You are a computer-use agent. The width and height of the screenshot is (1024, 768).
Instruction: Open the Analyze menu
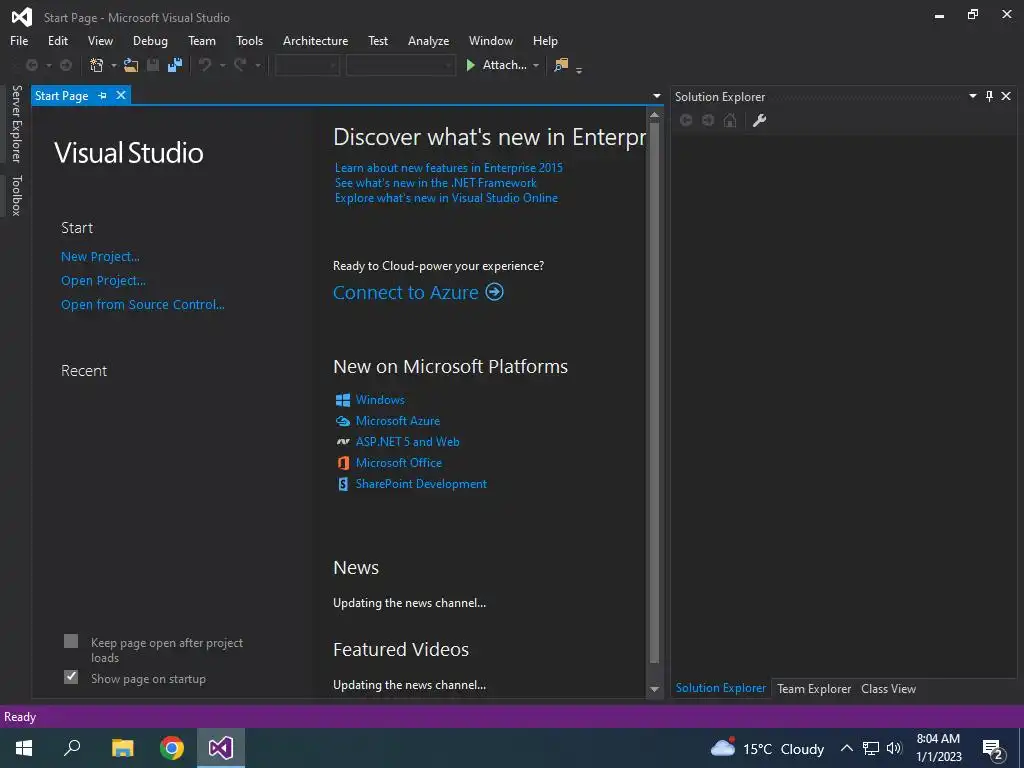[428, 40]
